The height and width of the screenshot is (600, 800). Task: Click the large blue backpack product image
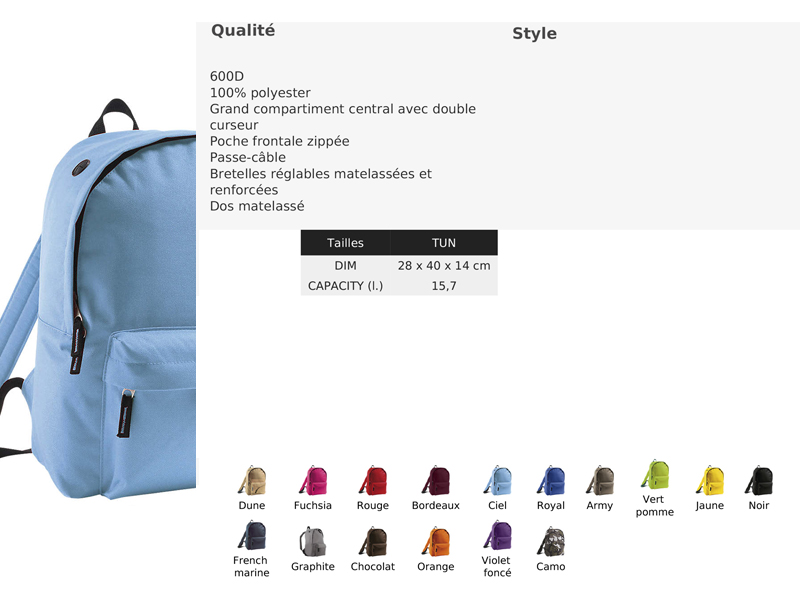(98, 298)
